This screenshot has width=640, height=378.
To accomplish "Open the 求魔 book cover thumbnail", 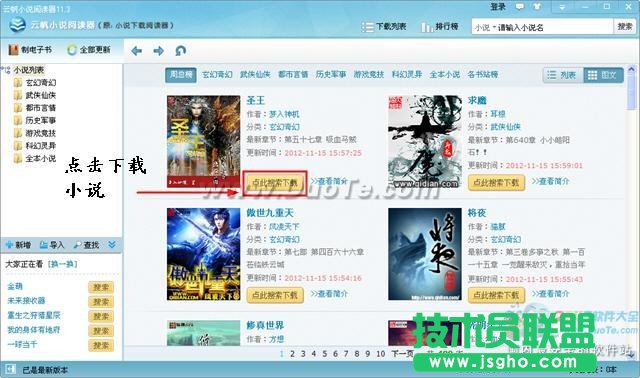I will pyautogui.click(x=424, y=141).
